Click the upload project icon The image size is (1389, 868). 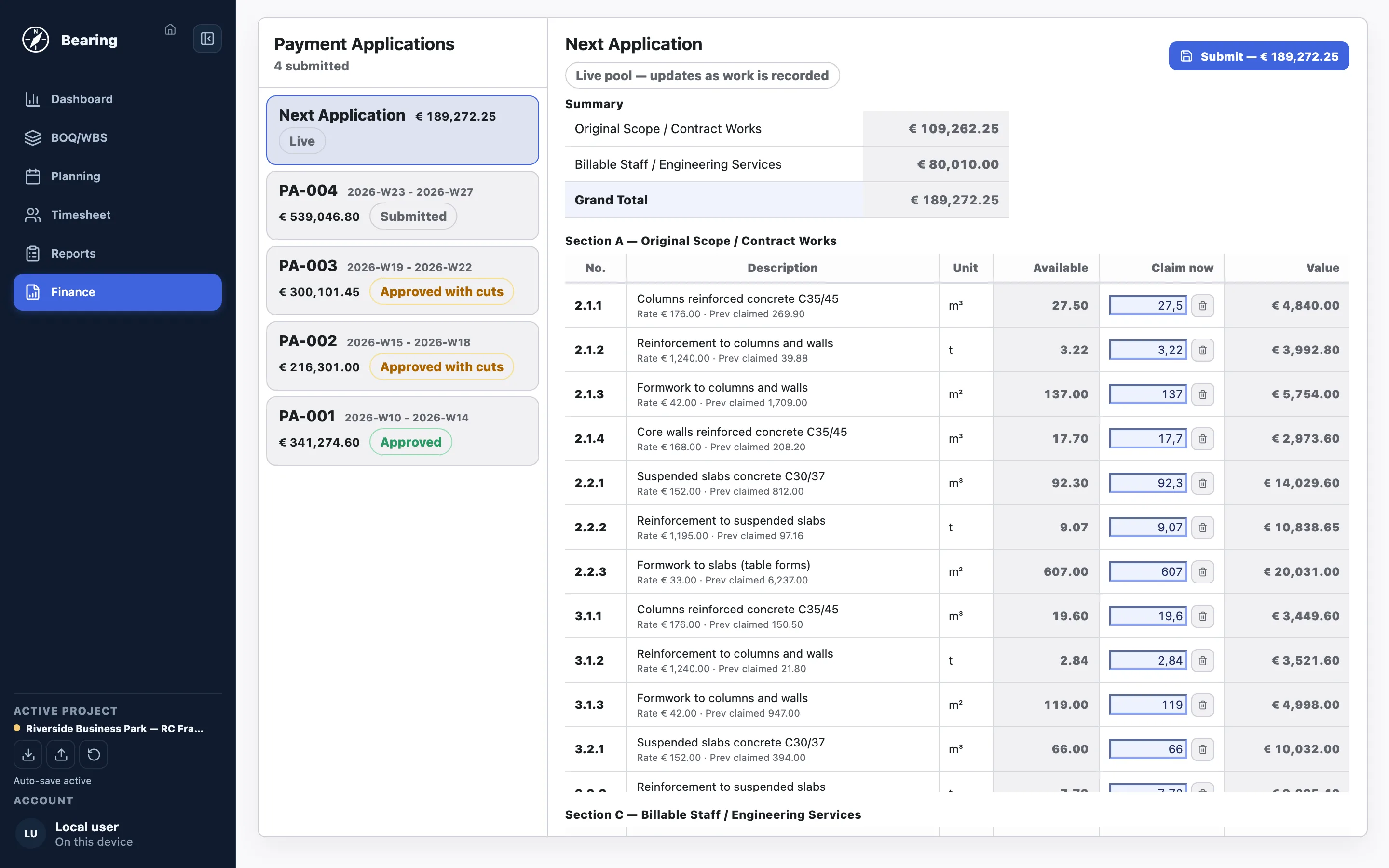(x=61, y=754)
